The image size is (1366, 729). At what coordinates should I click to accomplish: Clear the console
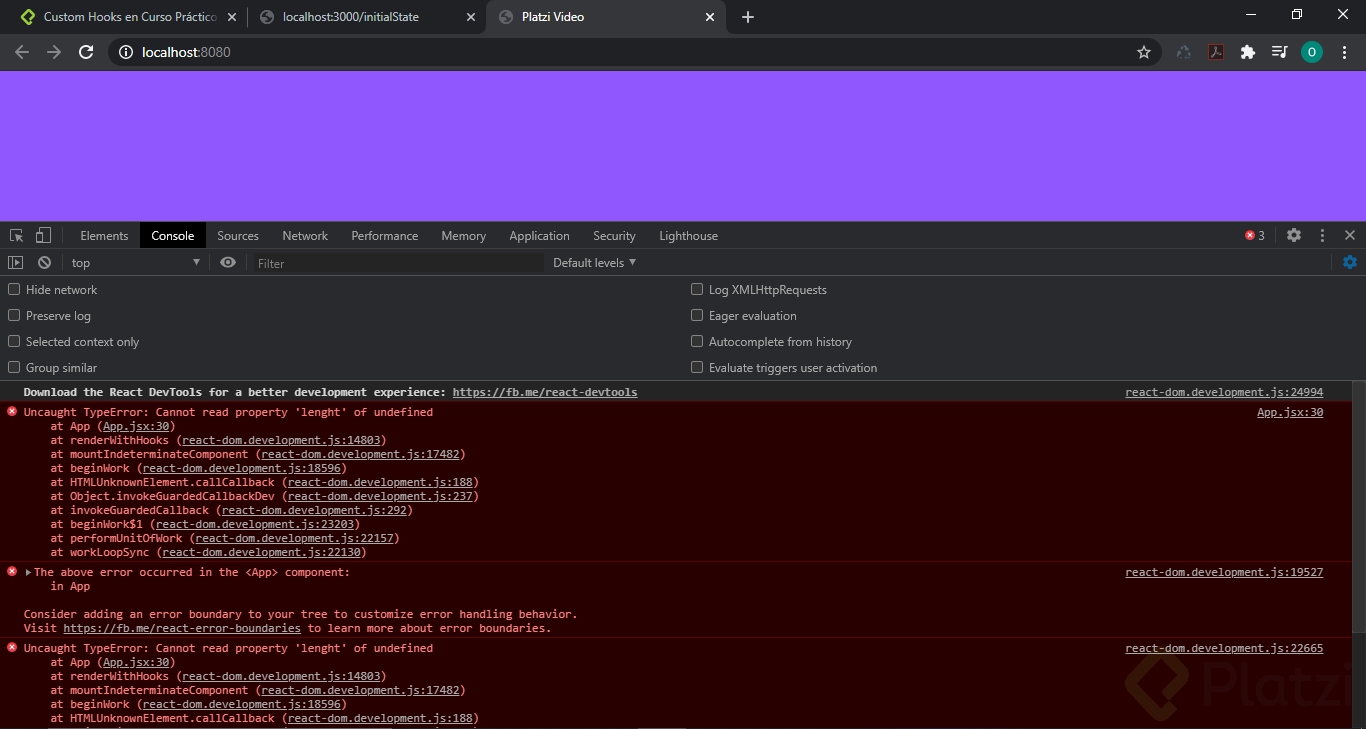(44, 263)
